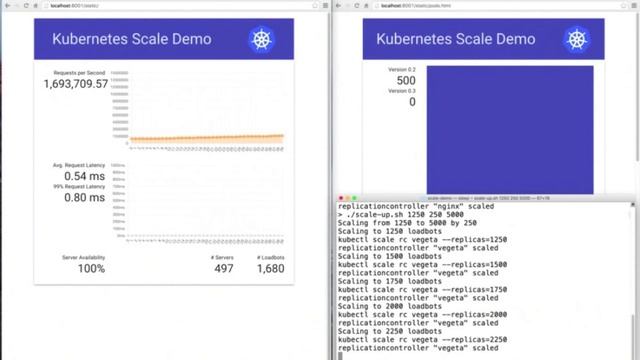Click the terminal window title bar text
Screen dimensions: 640x360
(x=488, y=198)
